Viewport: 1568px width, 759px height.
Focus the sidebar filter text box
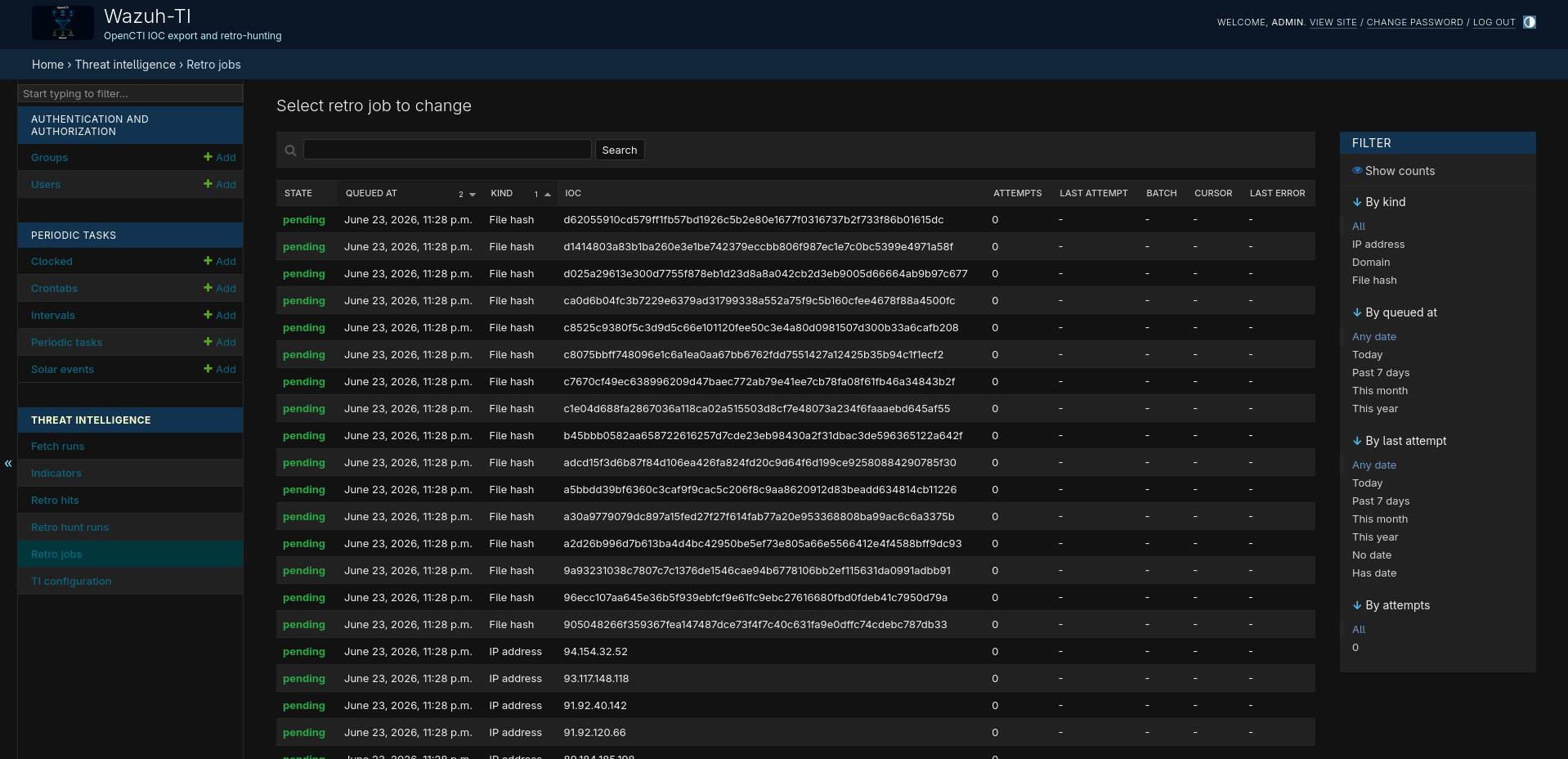pyautogui.click(x=130, y=93)
